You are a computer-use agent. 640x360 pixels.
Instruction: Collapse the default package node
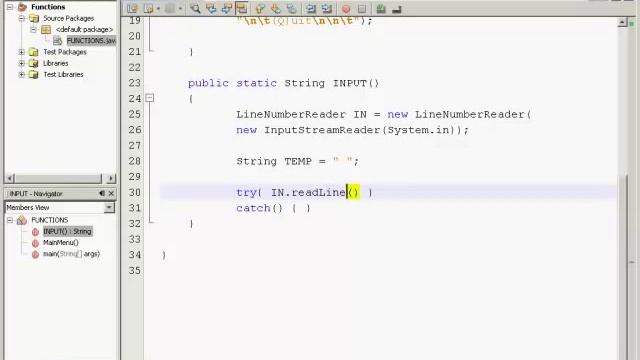33,29
